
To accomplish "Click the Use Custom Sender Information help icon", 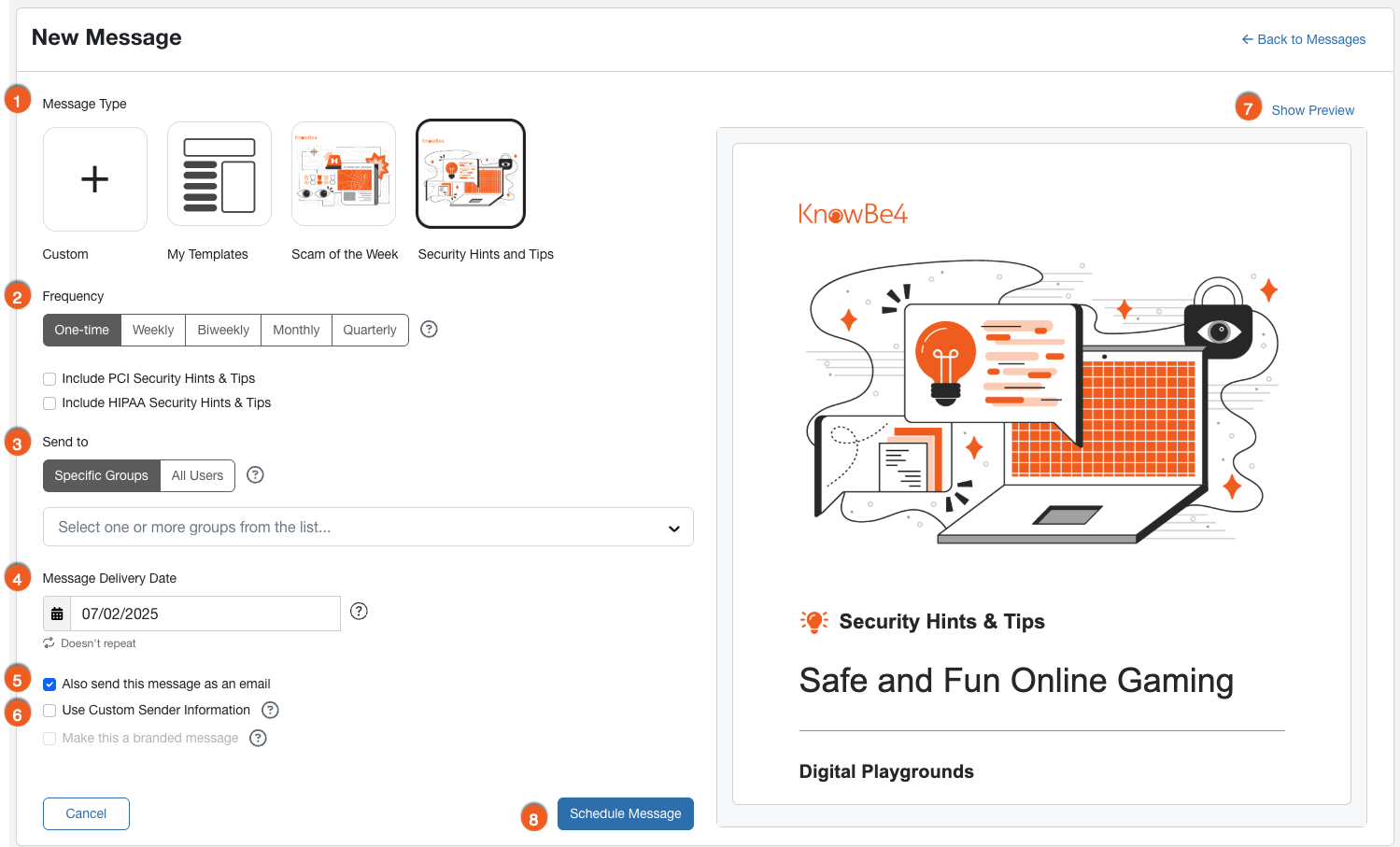I will click(x=270, y=710).
